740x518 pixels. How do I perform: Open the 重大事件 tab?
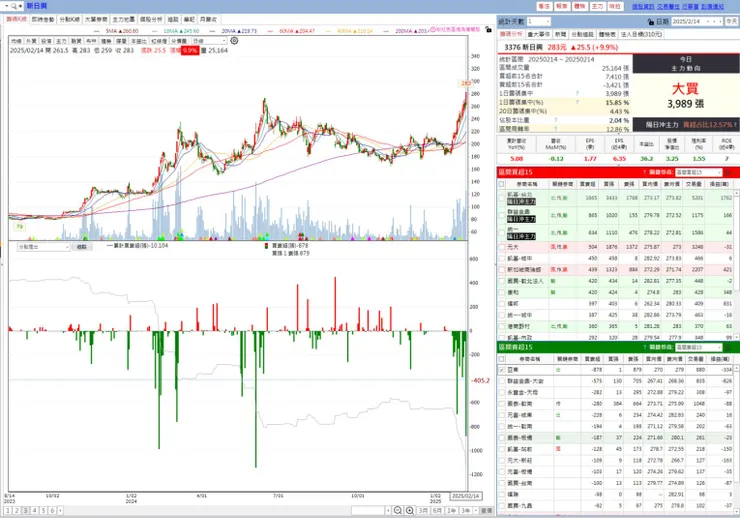click(538, 34)
